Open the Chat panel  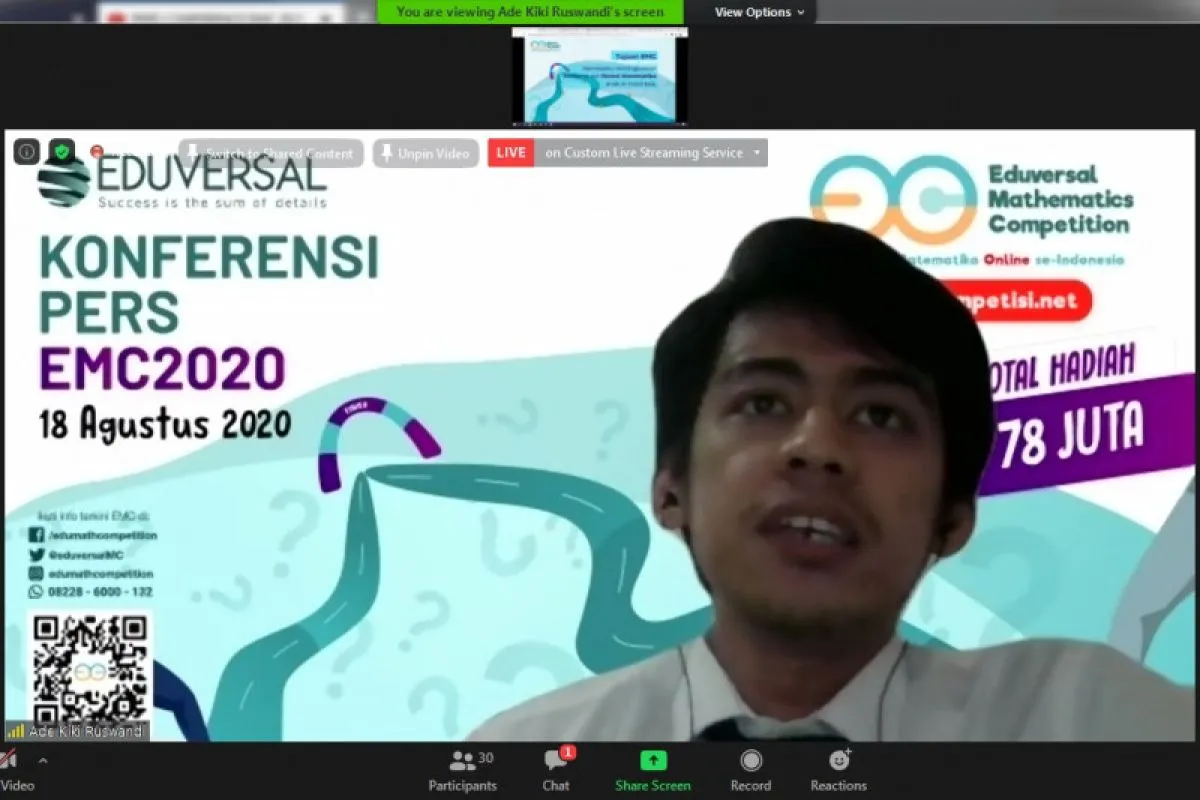556,771
